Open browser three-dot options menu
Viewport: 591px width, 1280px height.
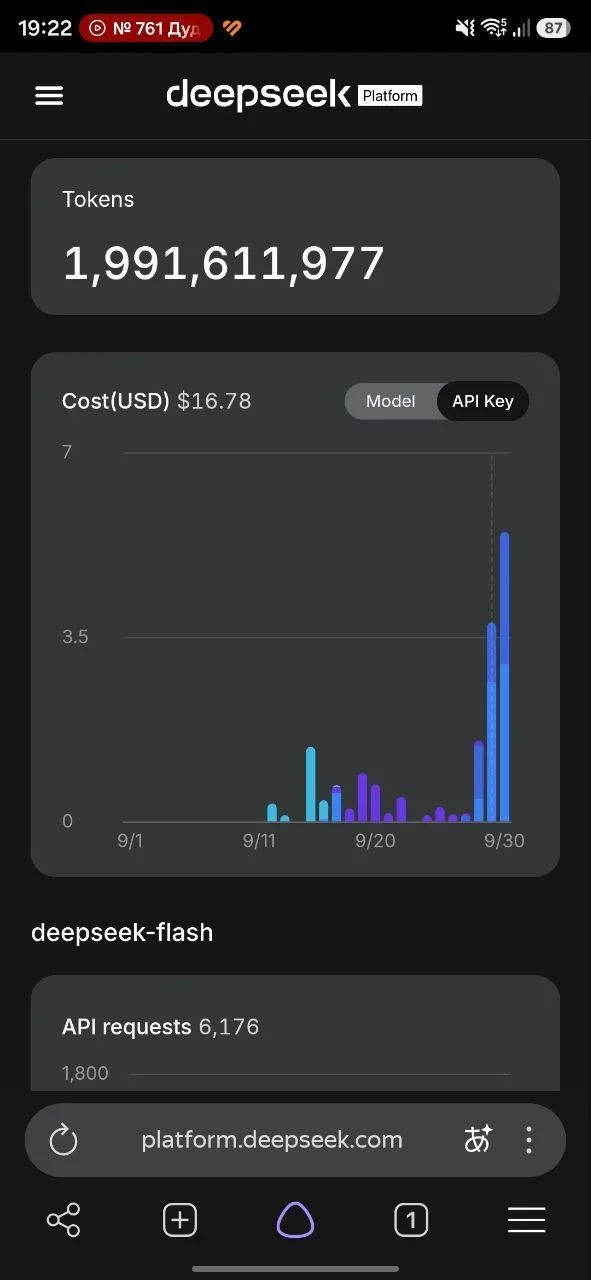point(529,1140)
